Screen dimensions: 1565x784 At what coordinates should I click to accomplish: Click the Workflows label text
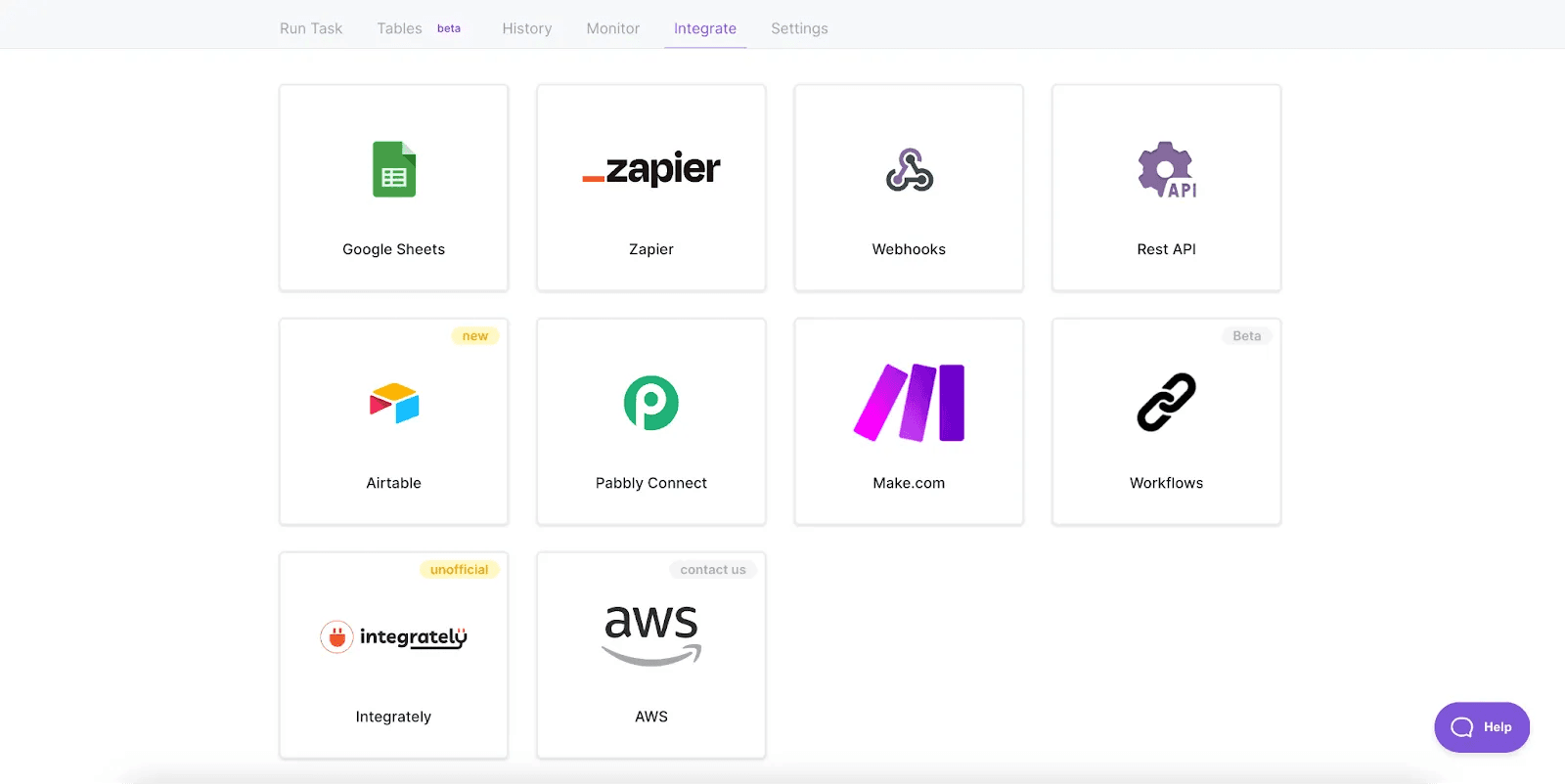(1167, 483)
